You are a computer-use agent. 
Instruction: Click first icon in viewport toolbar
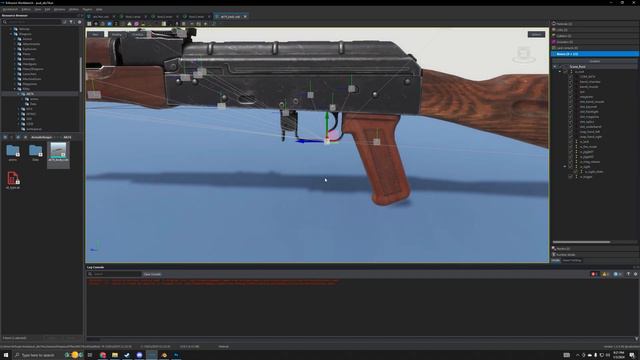click(x=89, y=24)
